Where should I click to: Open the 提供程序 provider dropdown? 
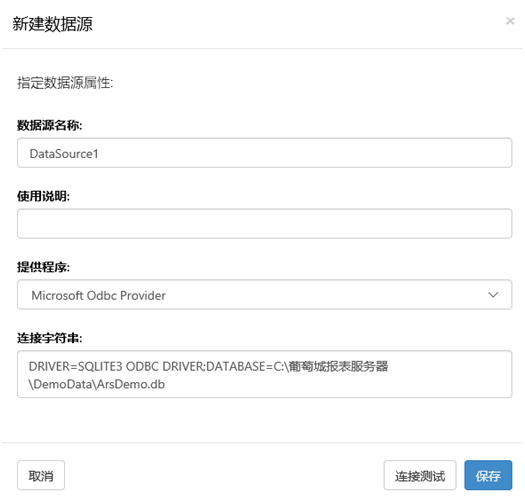(265, 295)
